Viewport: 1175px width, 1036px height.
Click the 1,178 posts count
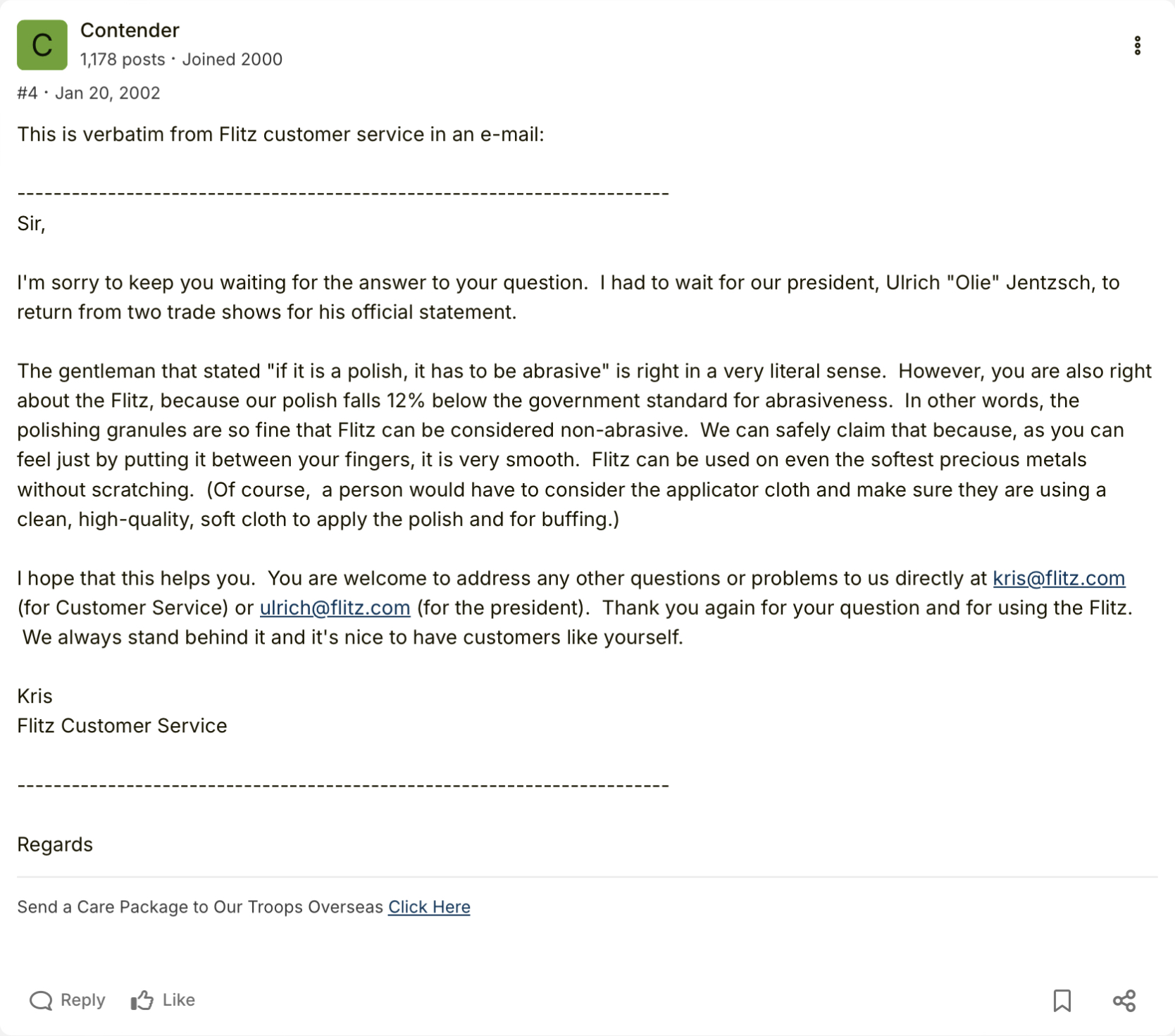click(123, 59)
